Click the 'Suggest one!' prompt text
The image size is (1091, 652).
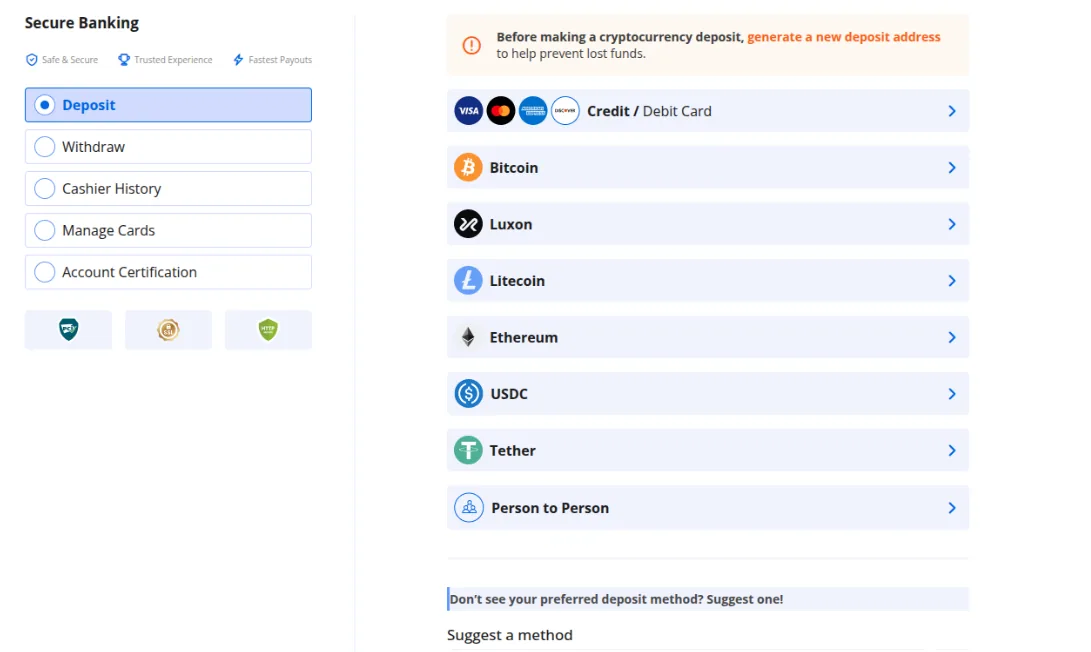tap(744, 599)
